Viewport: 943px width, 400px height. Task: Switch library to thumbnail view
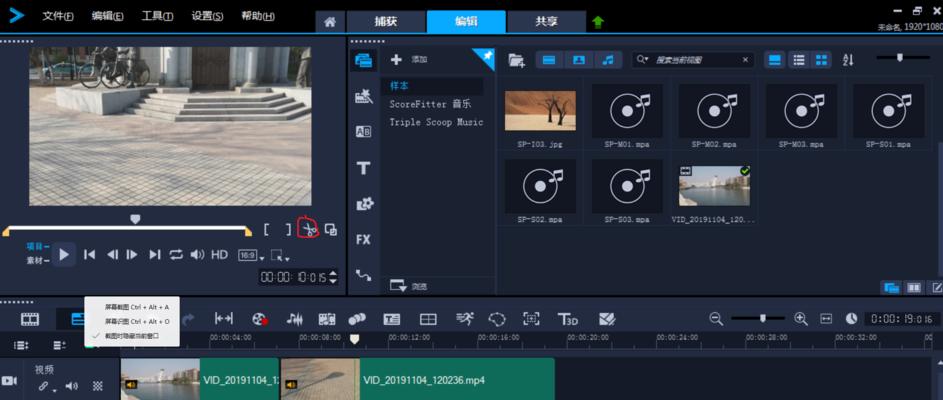[821, 60]
